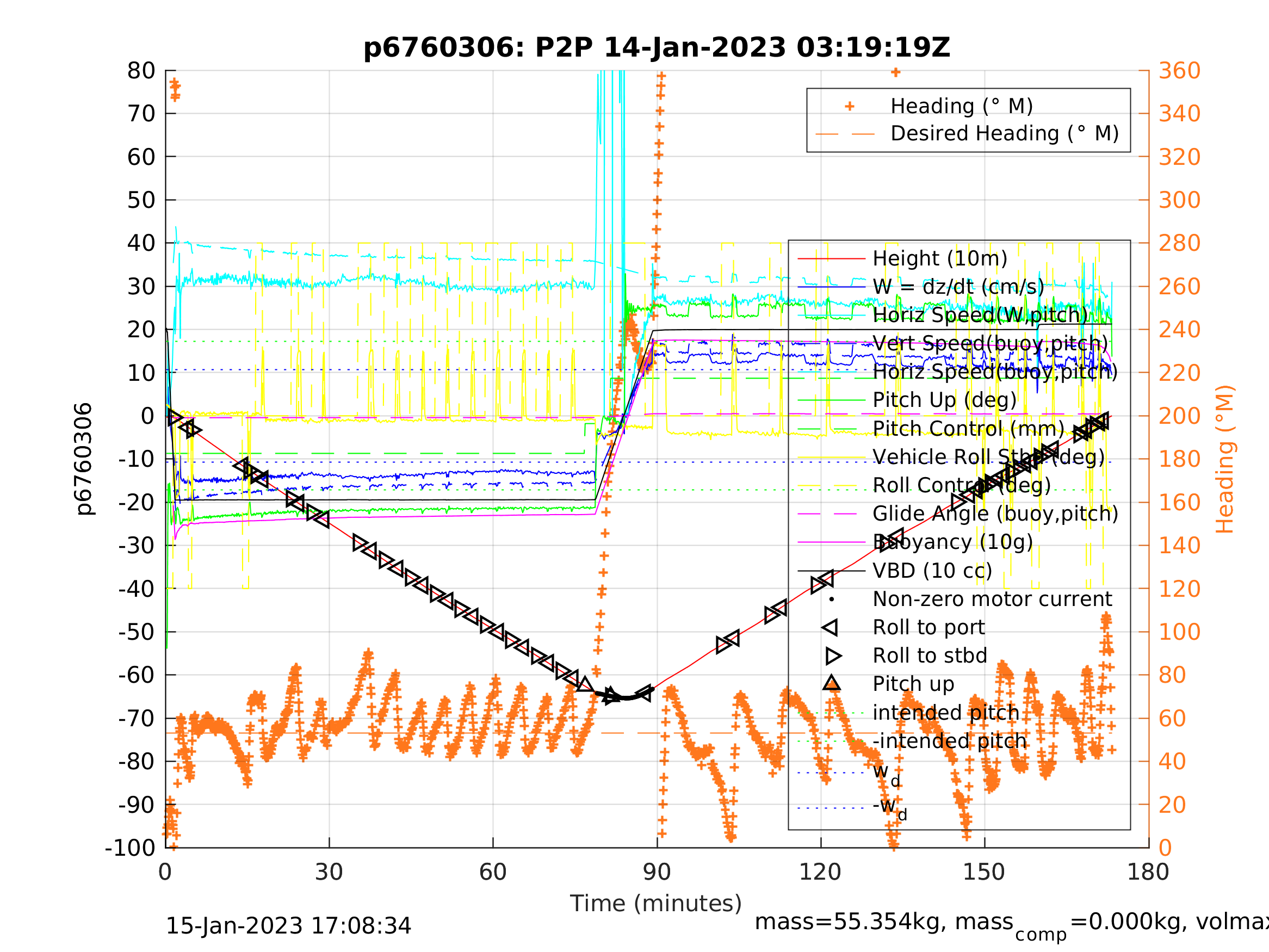Select the Horiz Speed(buoy,pitch) legend label
This screenshot has width=1269, height=952.
pos(995,372)
